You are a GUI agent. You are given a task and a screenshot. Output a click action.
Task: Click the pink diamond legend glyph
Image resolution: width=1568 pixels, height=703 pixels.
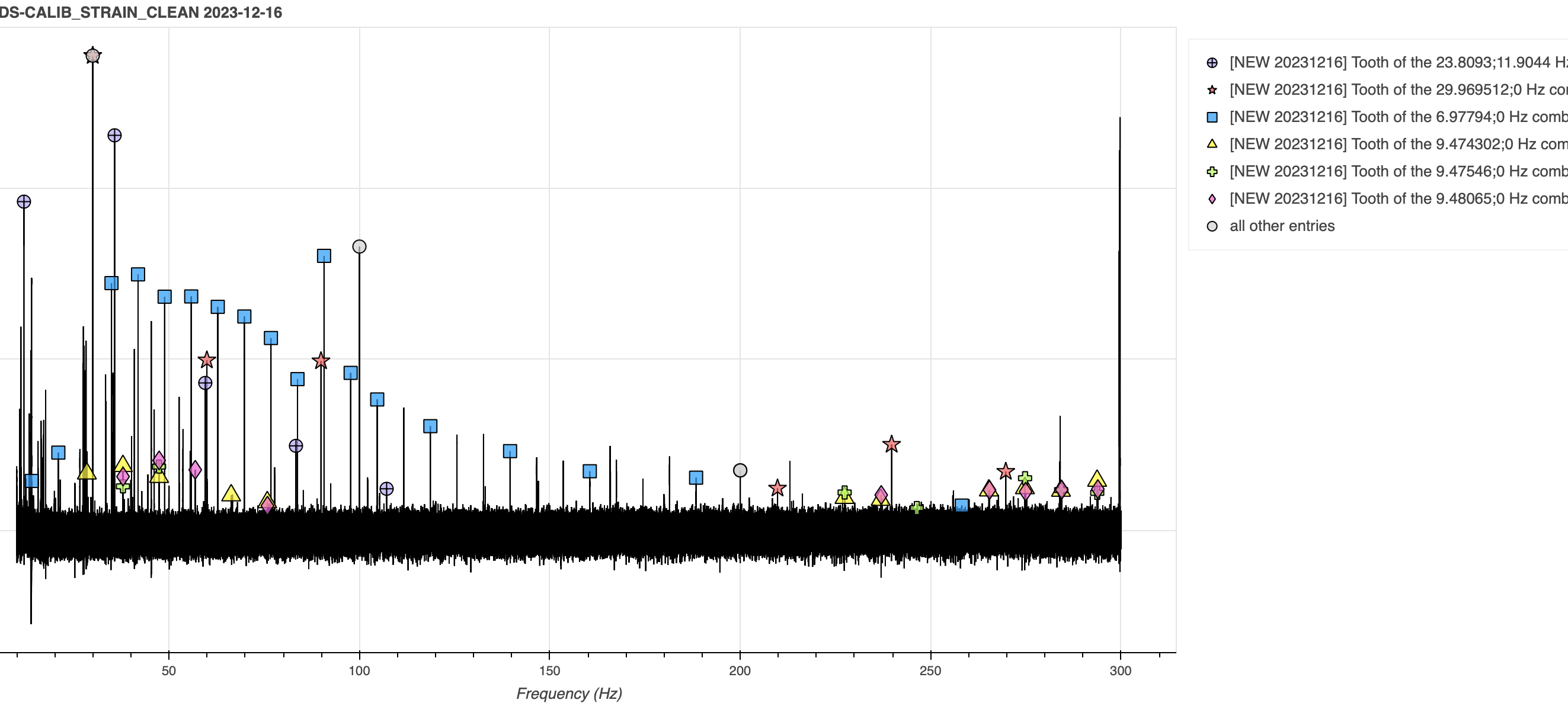(1212, 199)
